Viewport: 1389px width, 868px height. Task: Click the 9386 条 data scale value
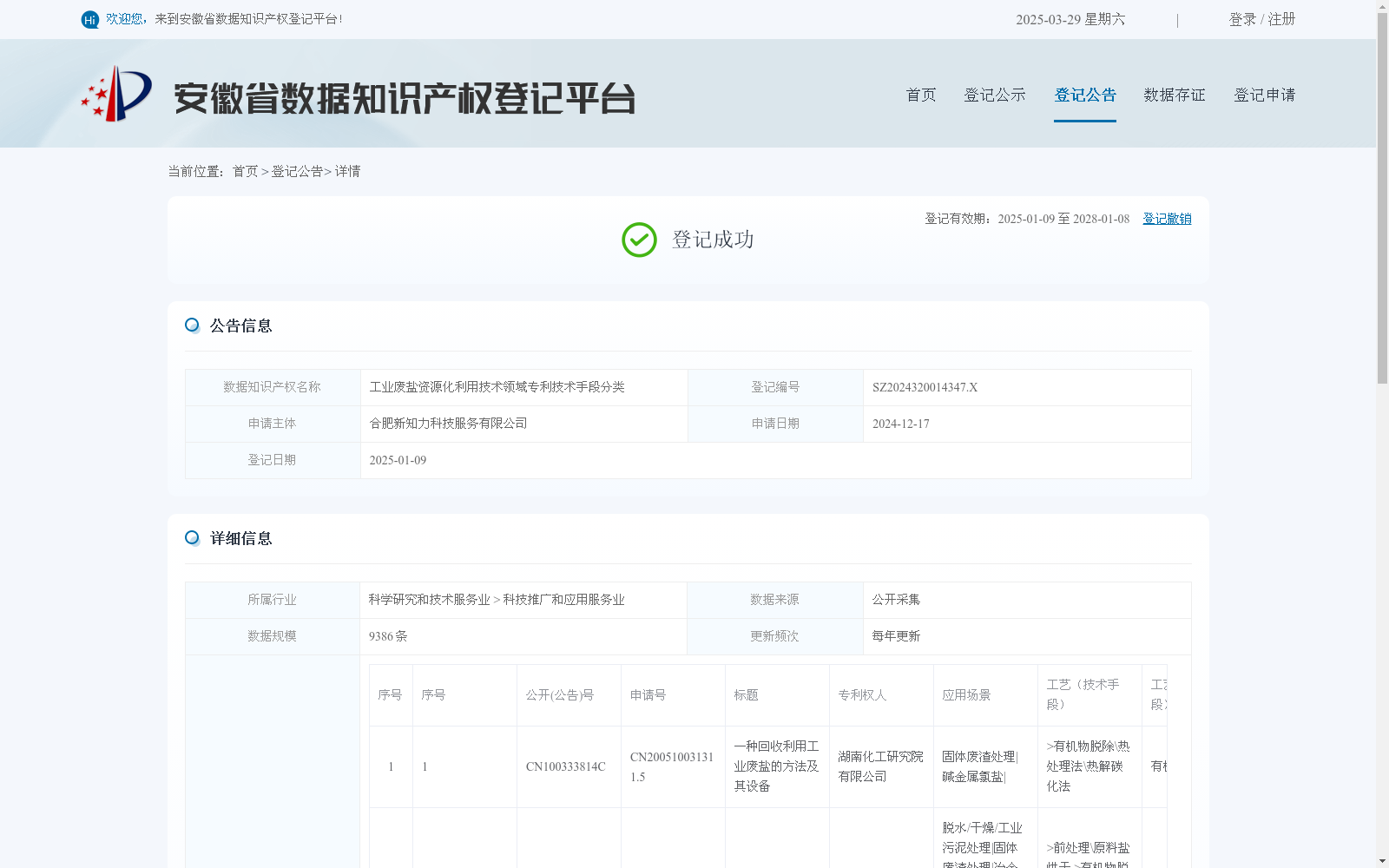(x=388, y=636)
